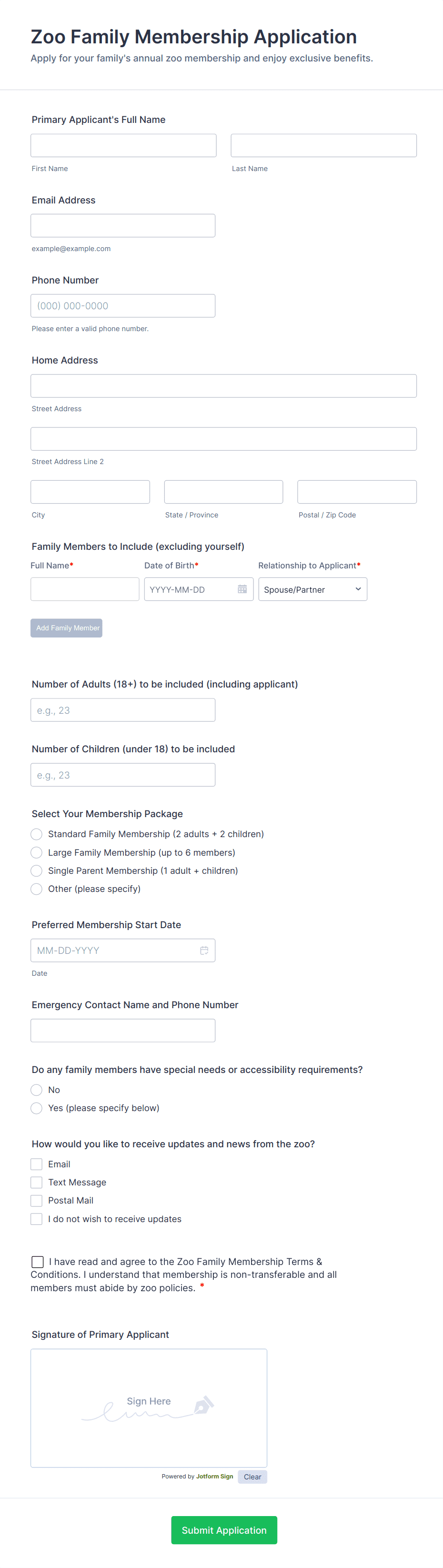The image size is (443, 1568).
Task: Choose Large Family Membership package
Action: coord(36,852)
